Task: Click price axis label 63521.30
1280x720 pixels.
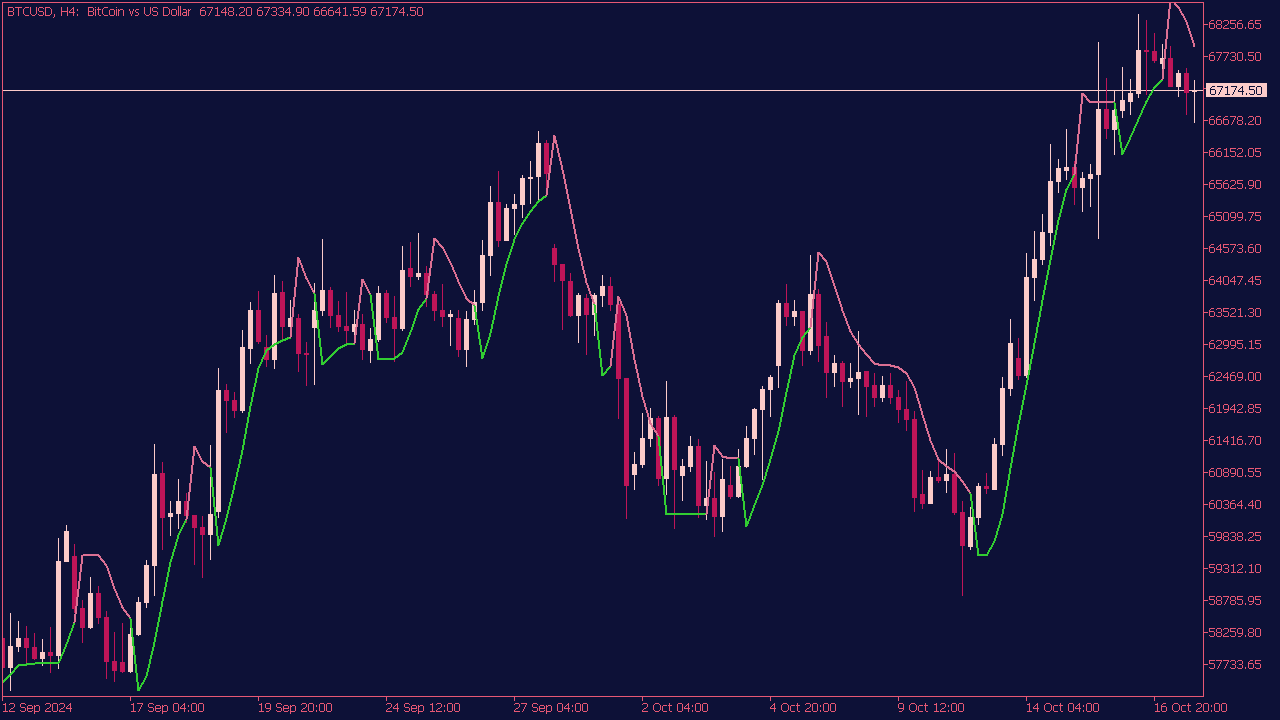Action: tap(1235, 312)
